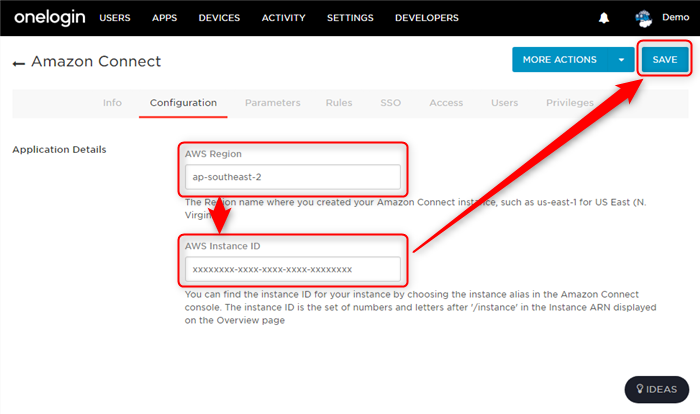Open the Access tab

446,103
